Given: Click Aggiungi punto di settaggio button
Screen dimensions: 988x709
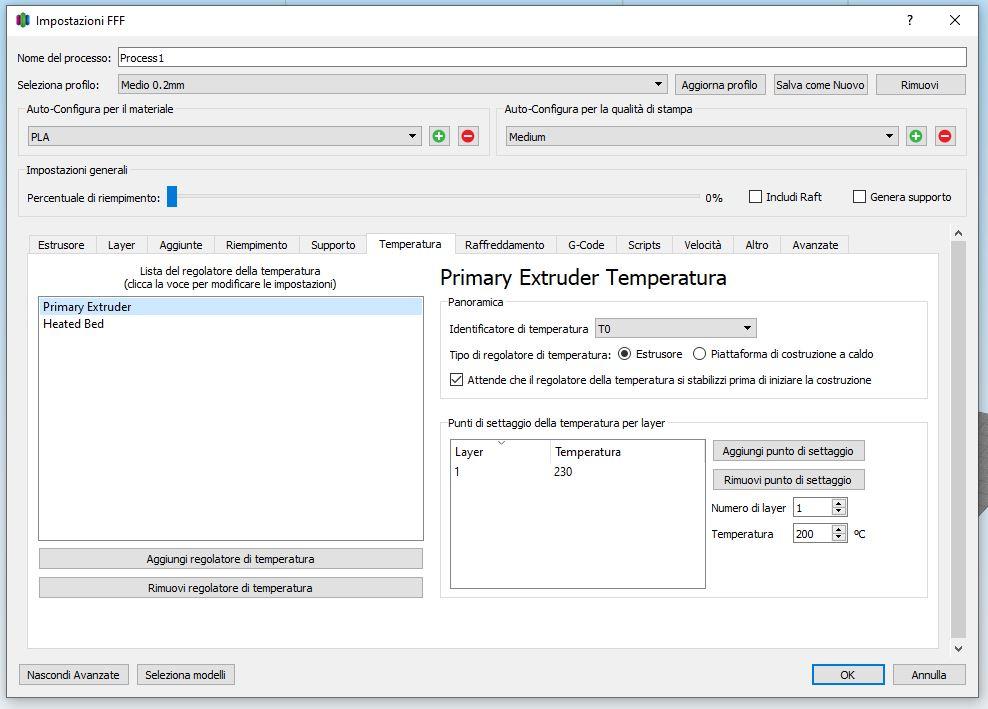Looking at the screenshot, I should 788,451.
